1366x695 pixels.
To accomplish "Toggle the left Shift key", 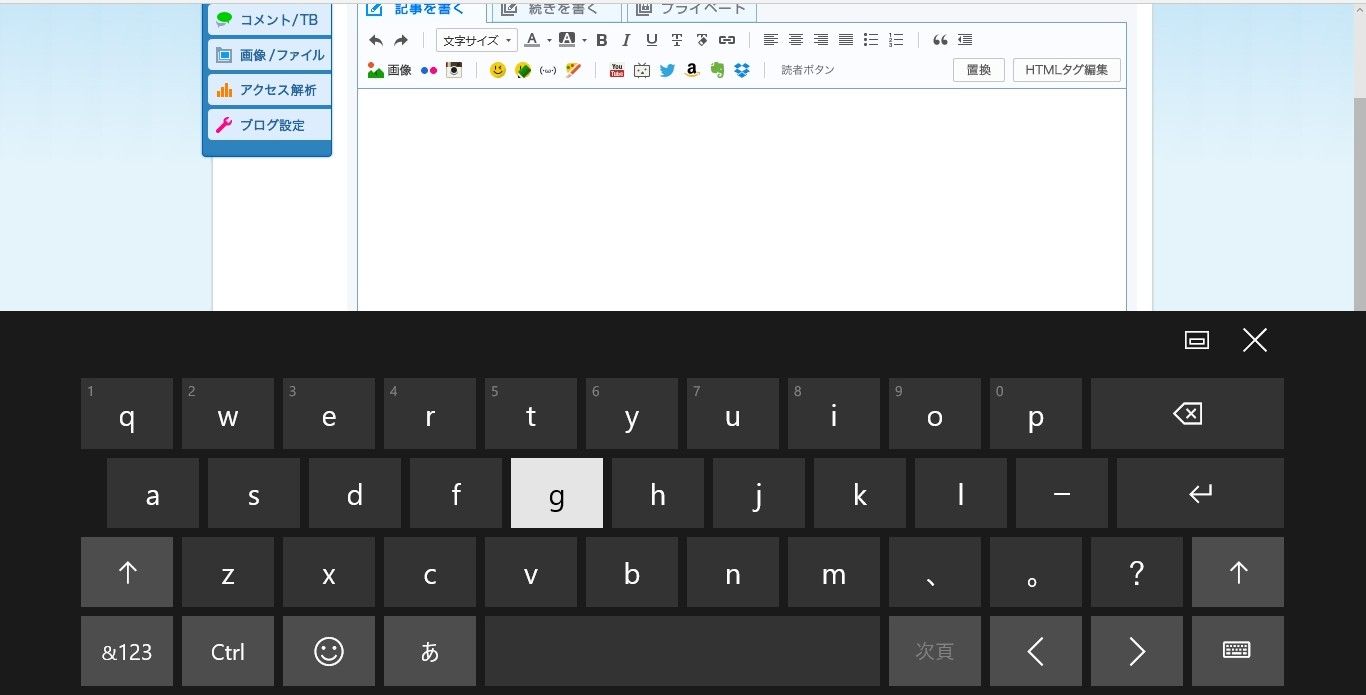I will click(x=127, y=572).
